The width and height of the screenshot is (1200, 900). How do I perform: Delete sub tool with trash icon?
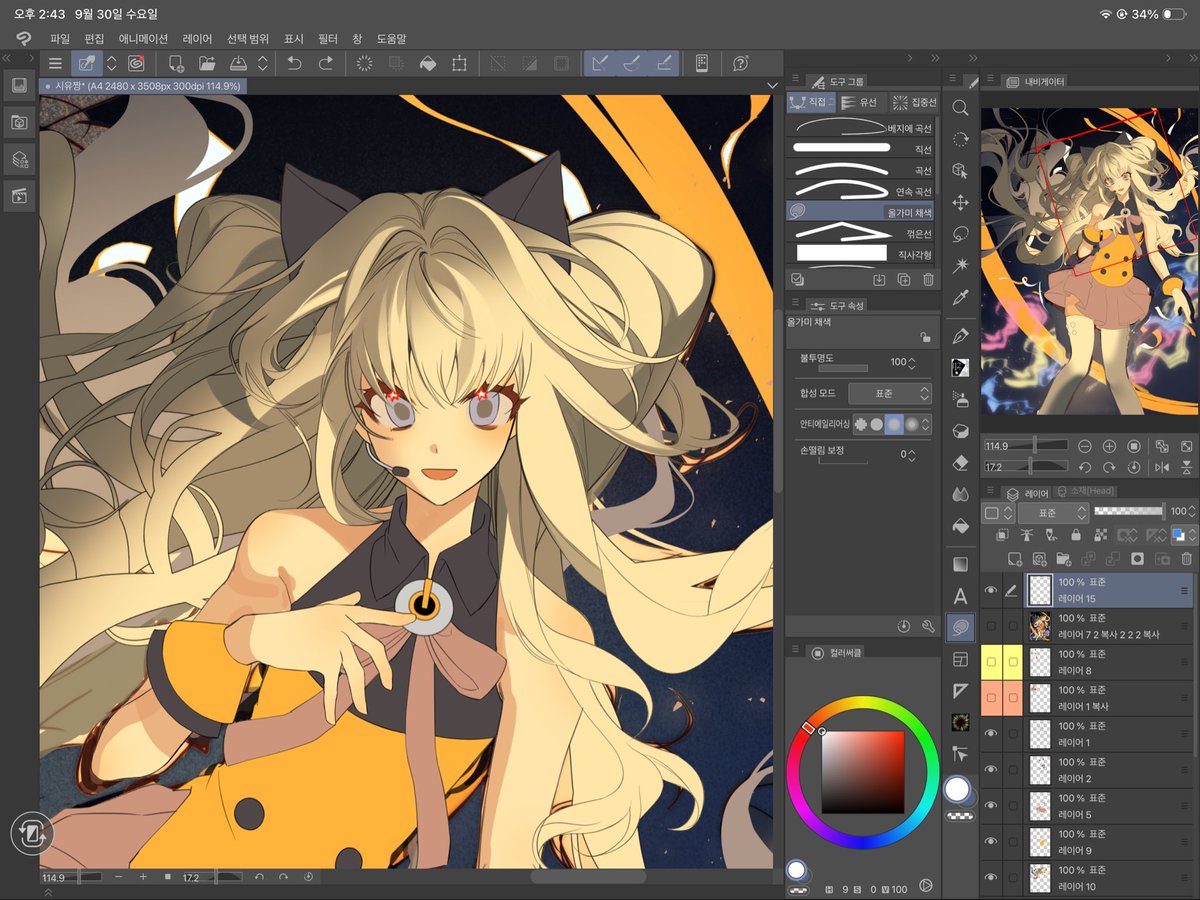(928, 280)
